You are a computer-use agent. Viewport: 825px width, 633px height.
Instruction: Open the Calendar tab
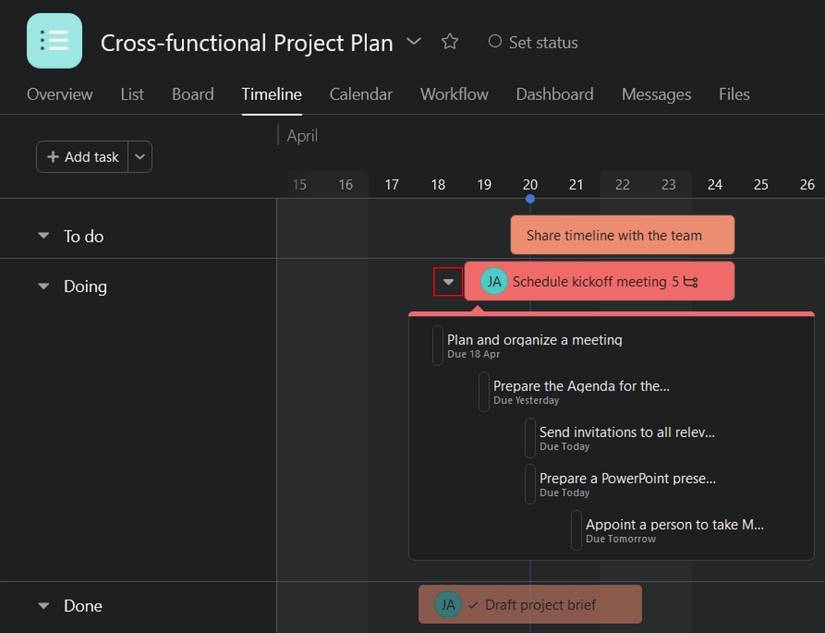click(x=361, y=94)
